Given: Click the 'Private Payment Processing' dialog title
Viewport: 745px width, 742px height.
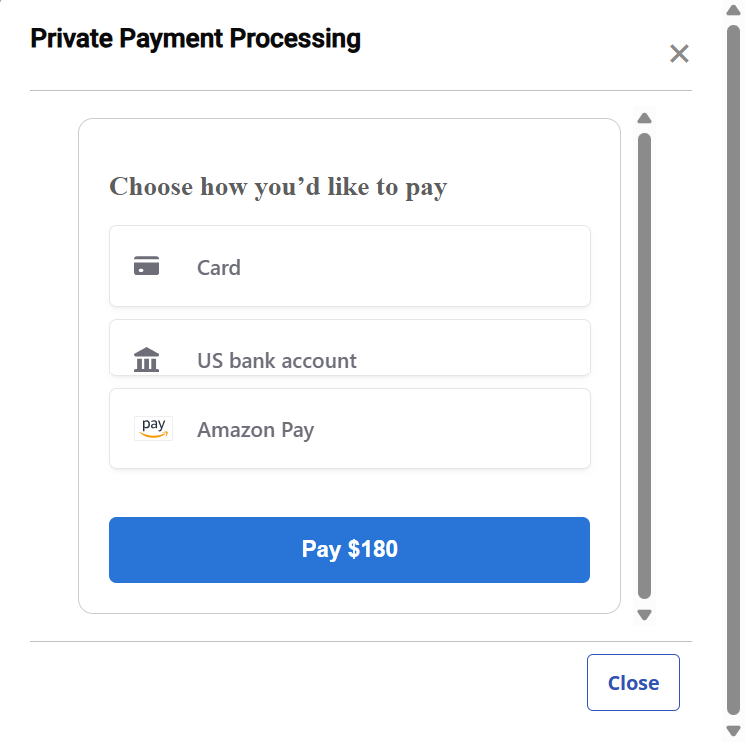Looking at the screenshot, I should point(195,39).
